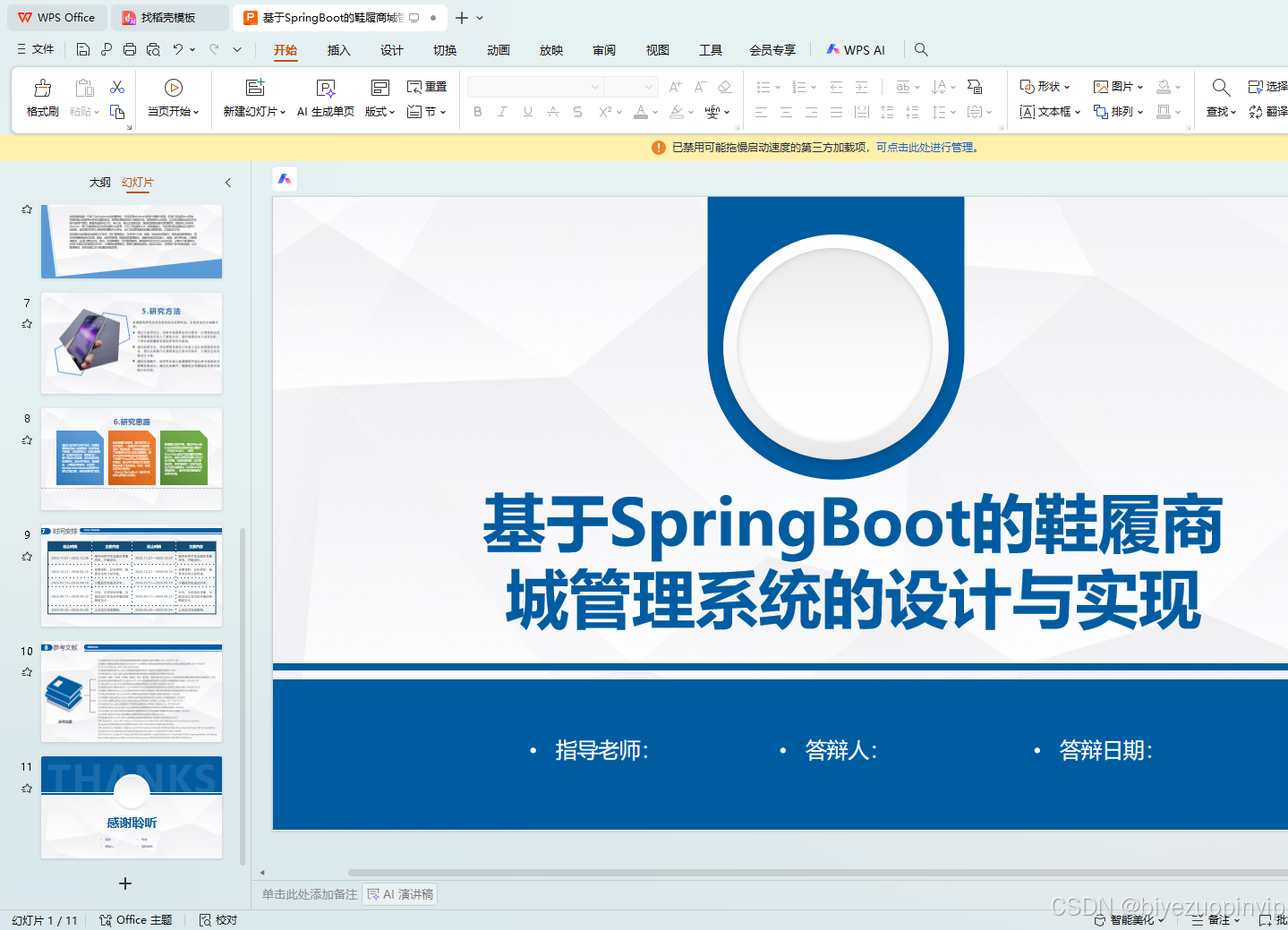
Task: Select slide 9 thumbnail in the panel
Action: point(131,576)
